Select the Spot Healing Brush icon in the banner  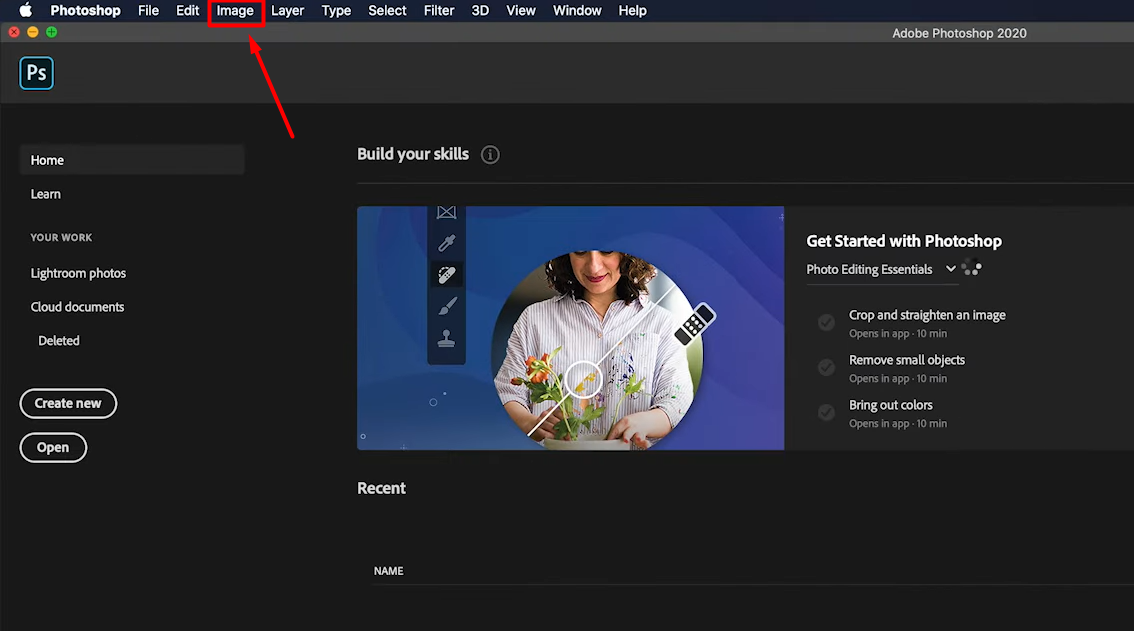446,274
